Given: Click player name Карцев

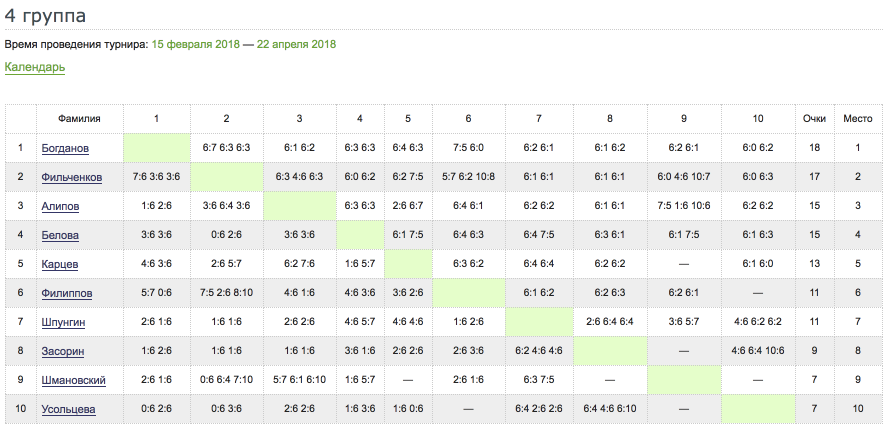Looking at the screenshot, I should point(60,264).
